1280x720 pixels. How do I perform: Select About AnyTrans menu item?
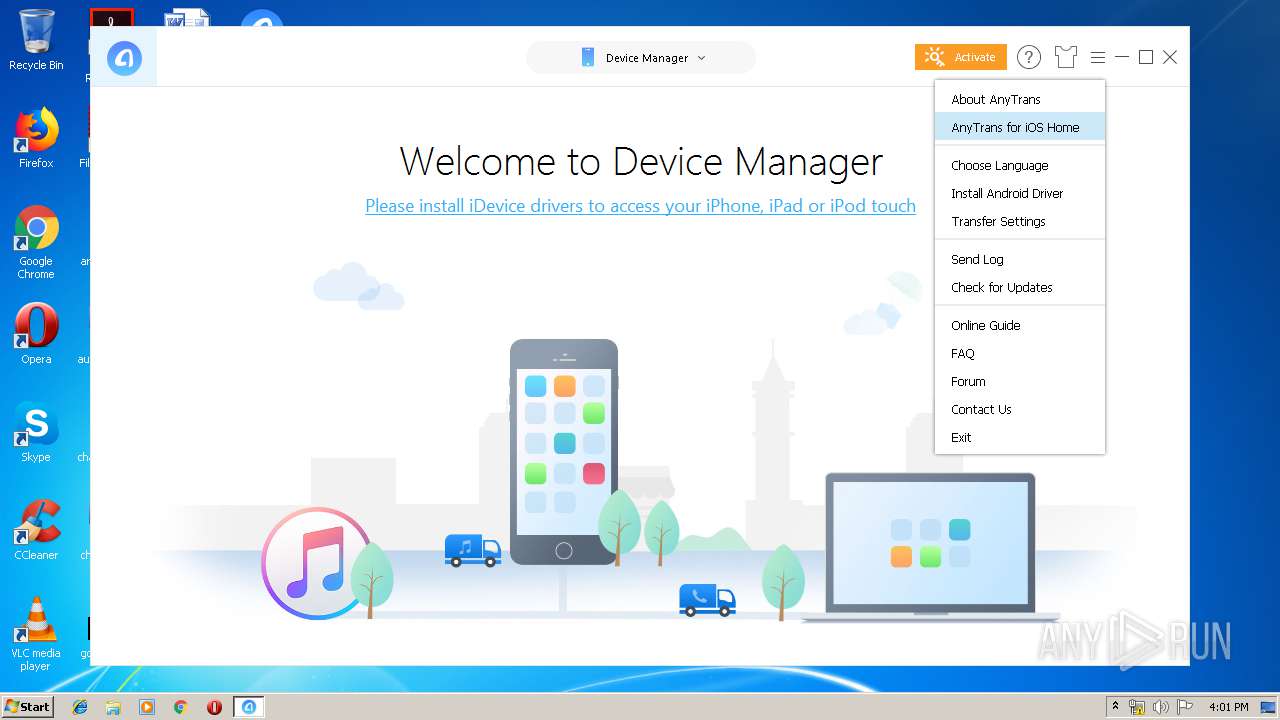click(x=1020, y=99)
